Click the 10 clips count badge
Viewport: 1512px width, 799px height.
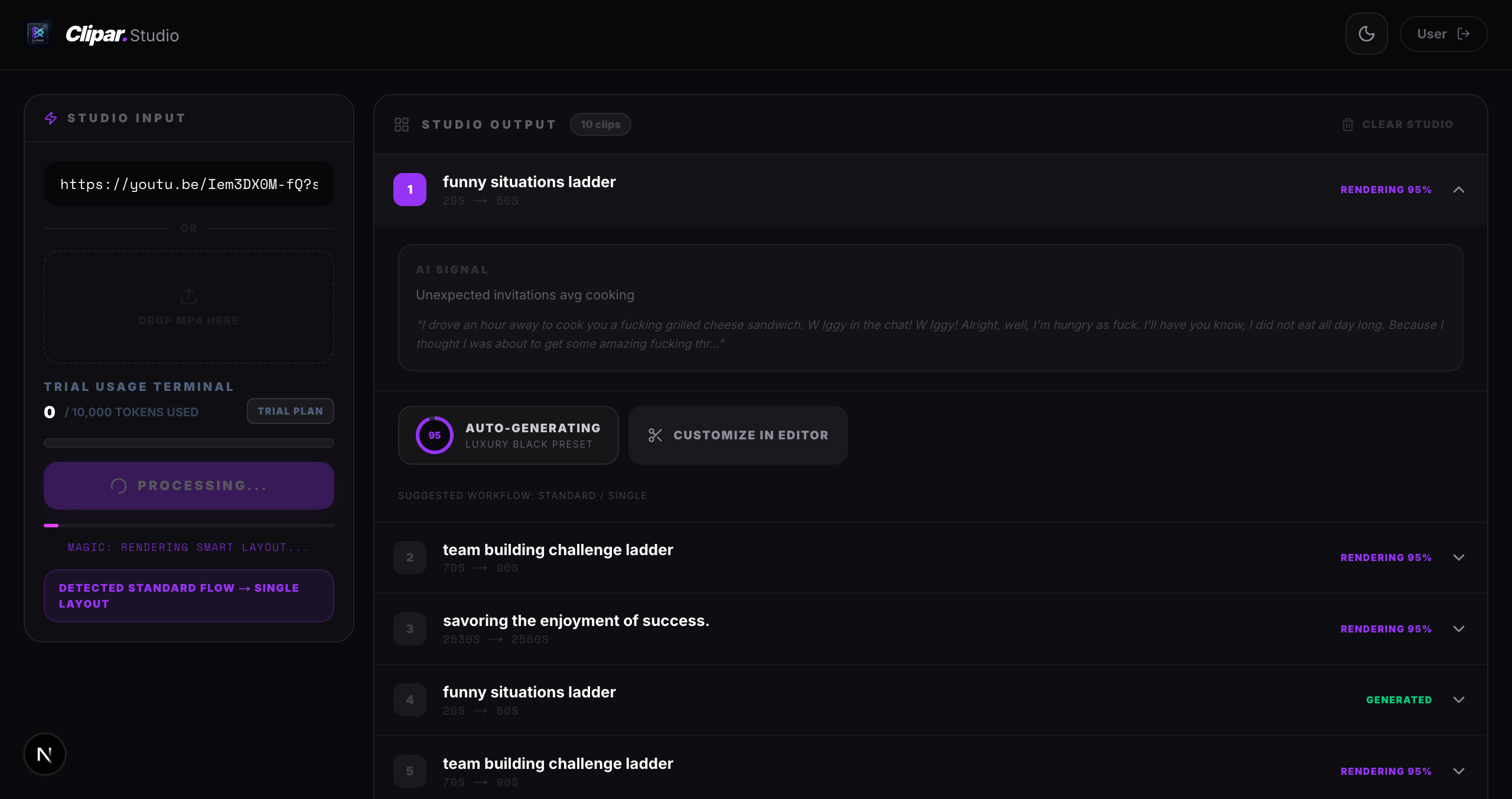click(x=600, y=125)
